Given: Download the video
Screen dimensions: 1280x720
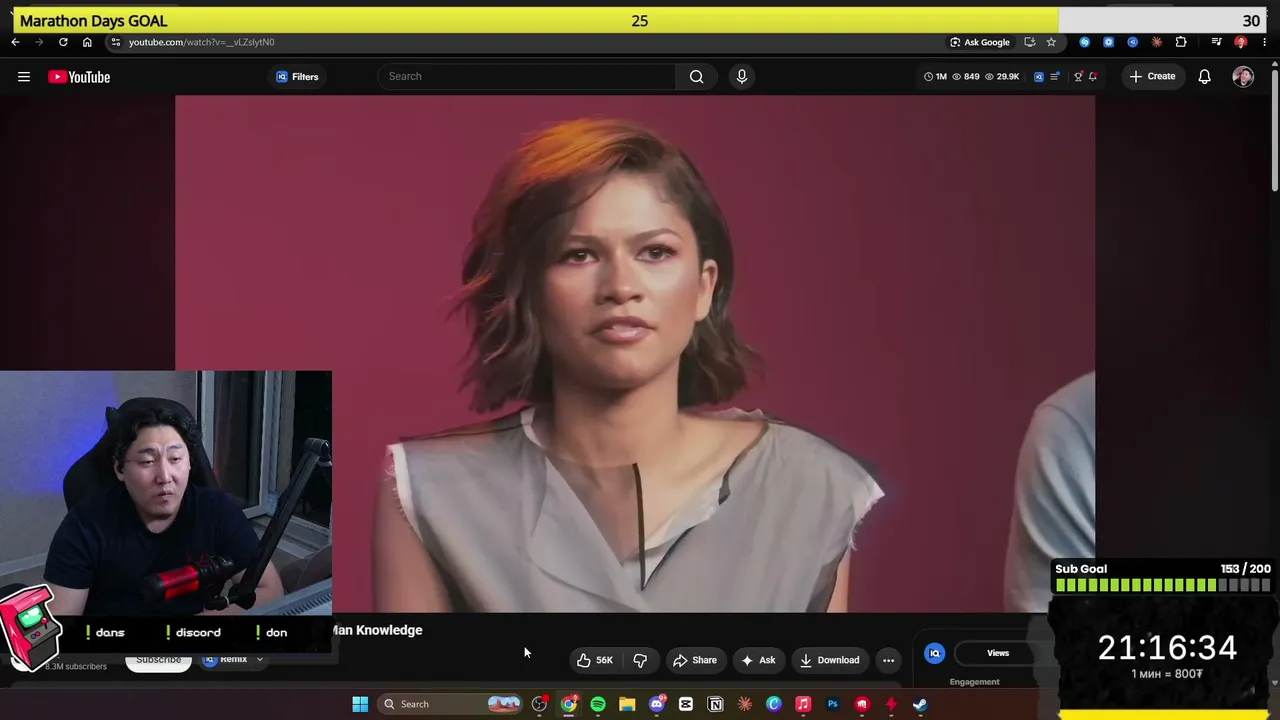Looking at the screenshot, I should [829, 660].
